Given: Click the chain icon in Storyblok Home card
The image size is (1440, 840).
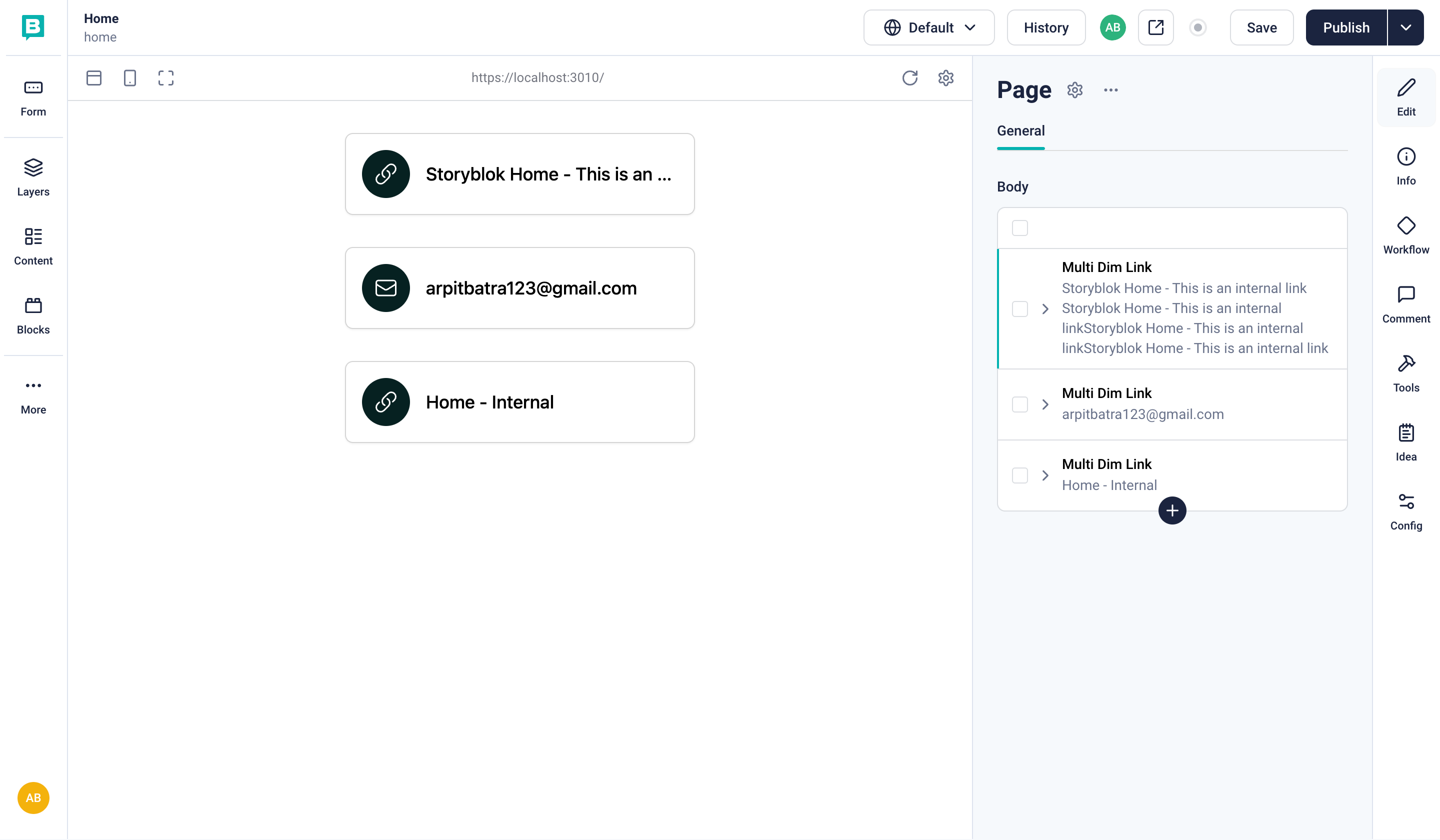Looking at the screenshot, I should tap(385, 173).
